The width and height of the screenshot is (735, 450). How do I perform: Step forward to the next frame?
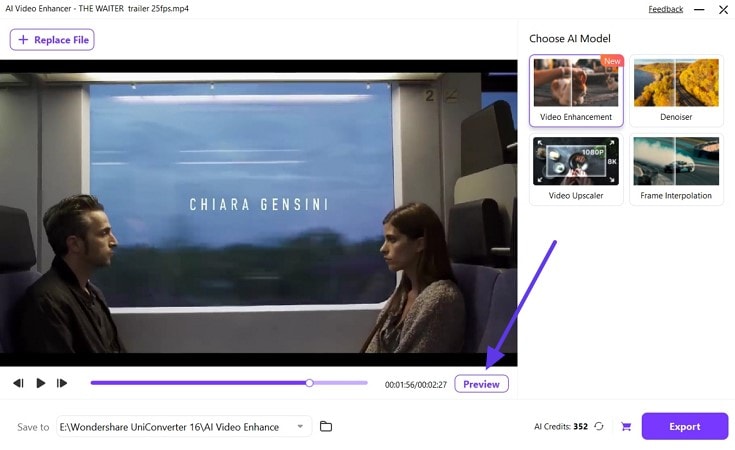point(61,383)
